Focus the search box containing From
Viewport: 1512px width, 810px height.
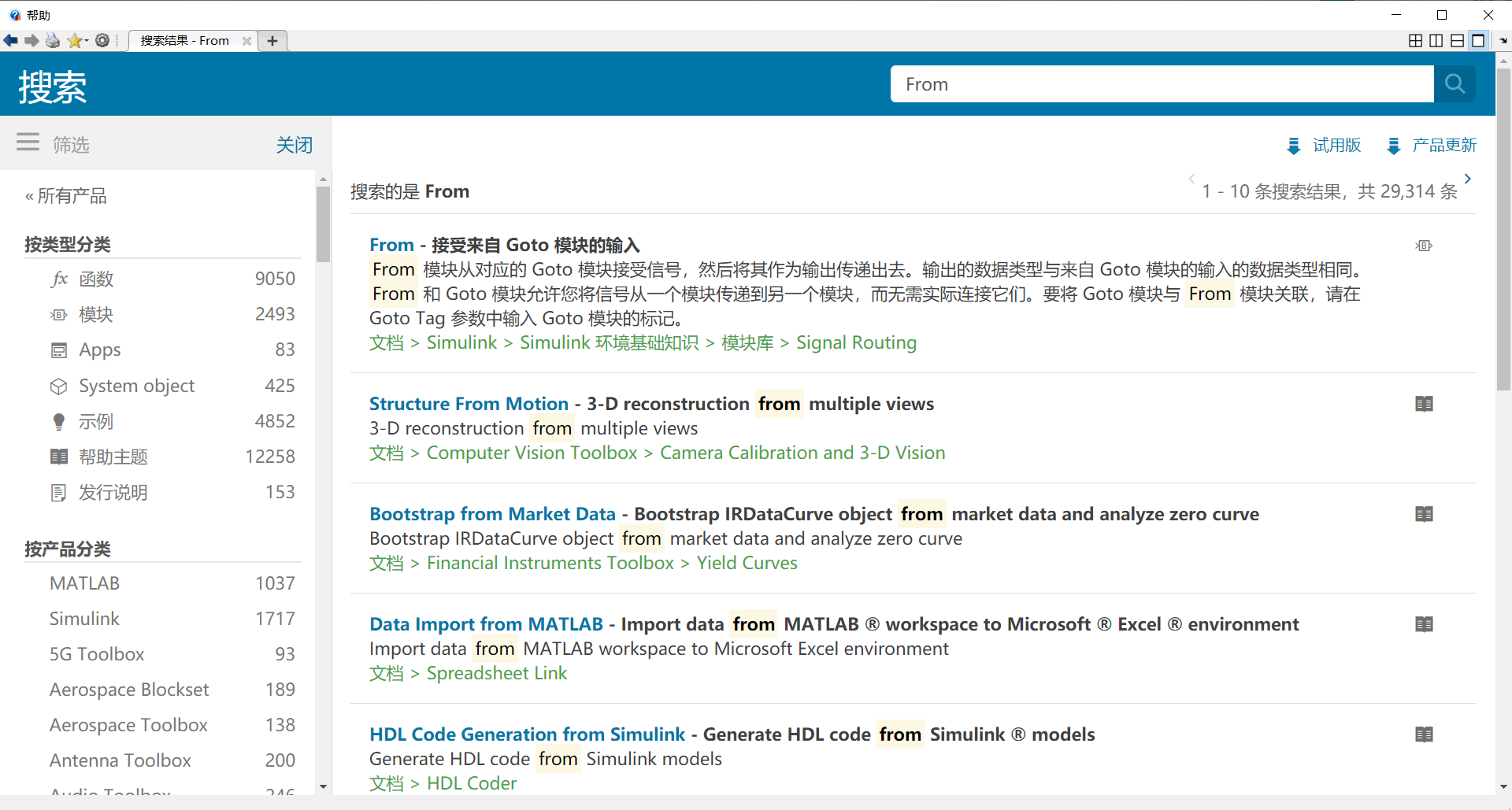1162,83
